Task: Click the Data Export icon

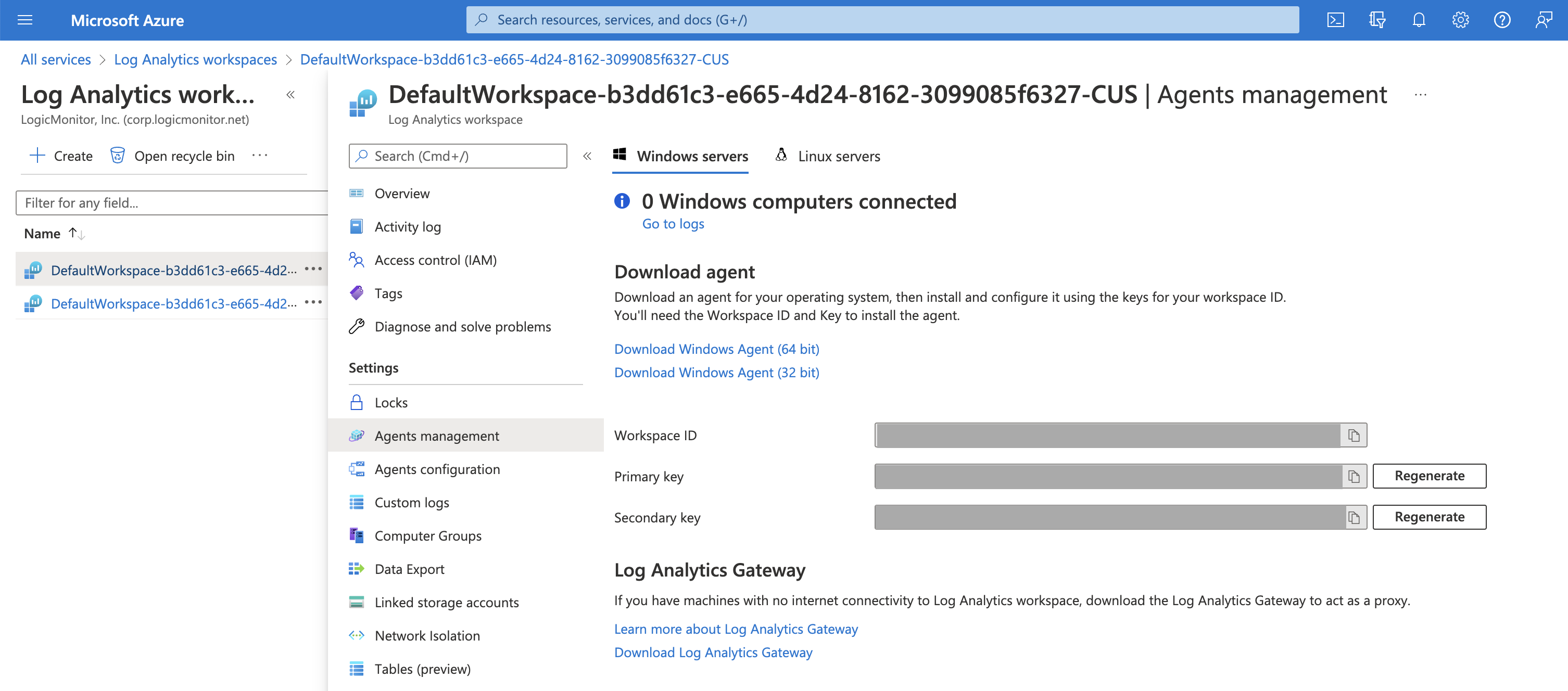Action: (x=357, y=569)
